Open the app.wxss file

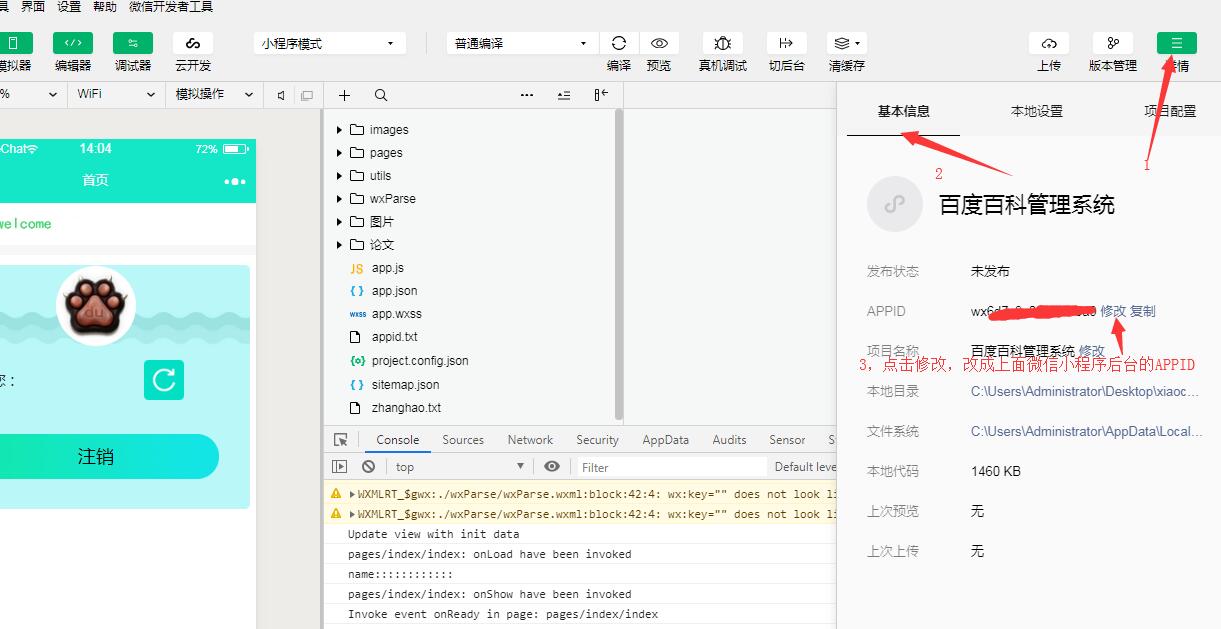(396, 314)
